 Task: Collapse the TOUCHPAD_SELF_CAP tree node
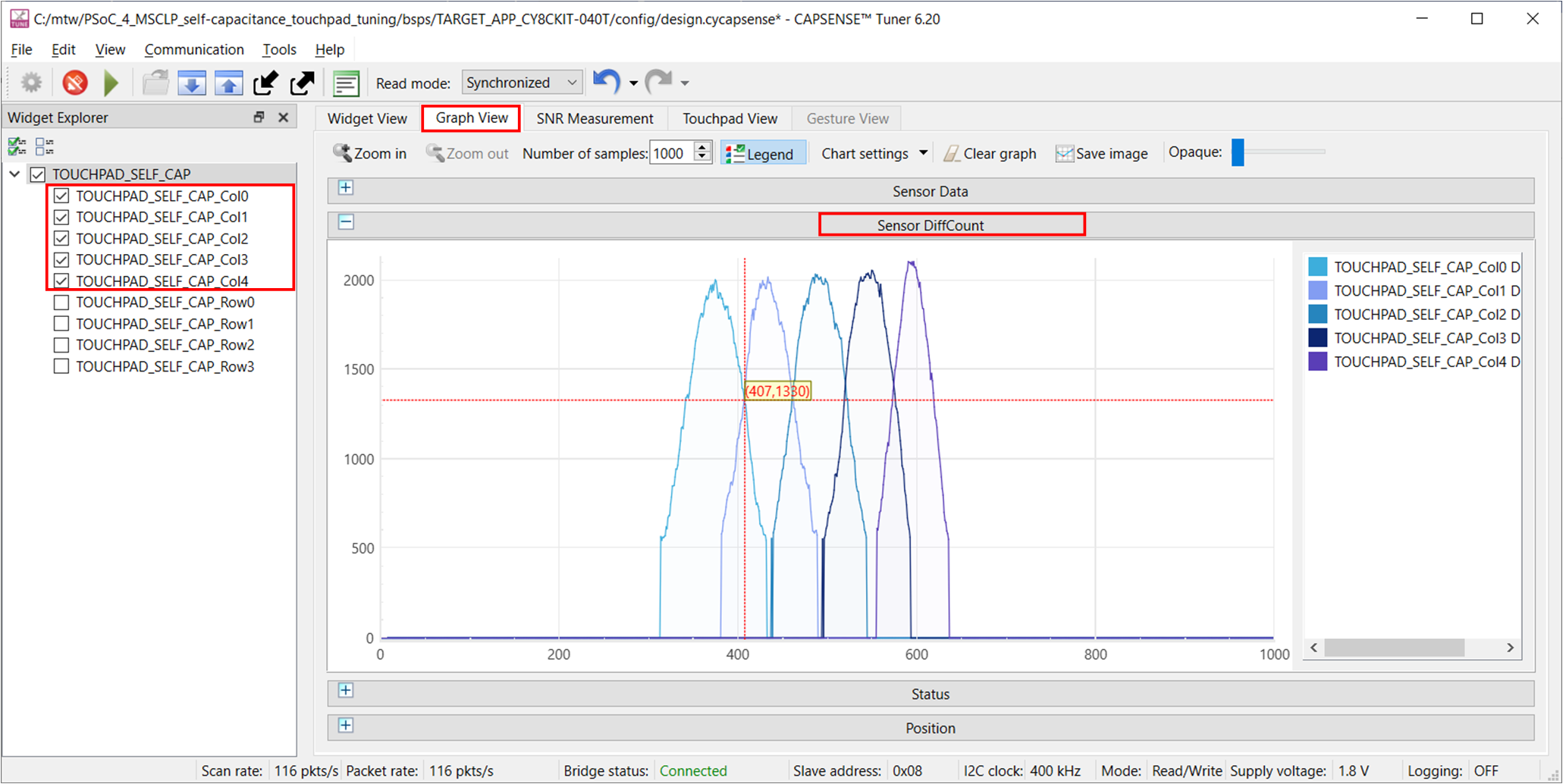click(14, 174)
